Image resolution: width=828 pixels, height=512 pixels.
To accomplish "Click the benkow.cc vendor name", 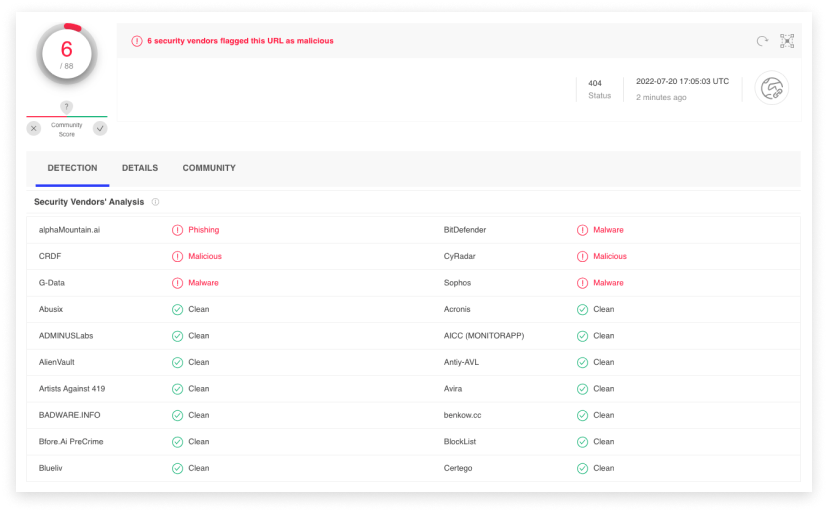I will point(463,415).
